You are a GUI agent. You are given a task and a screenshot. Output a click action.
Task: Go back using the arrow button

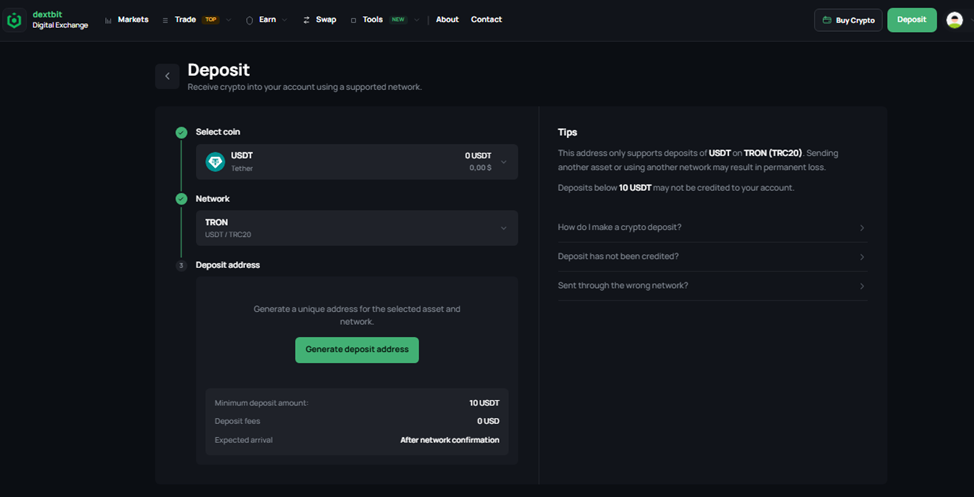(167, 76)
